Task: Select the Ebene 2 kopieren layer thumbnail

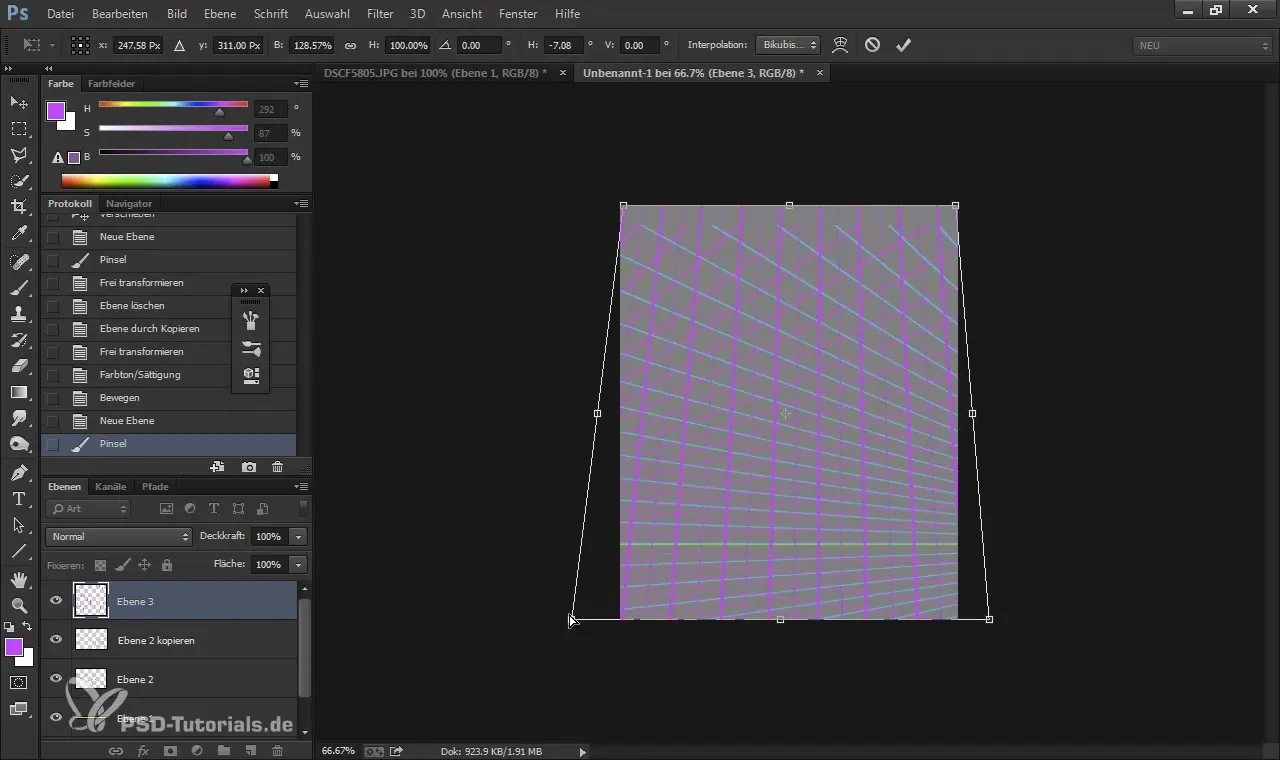Action: point(92,640)
